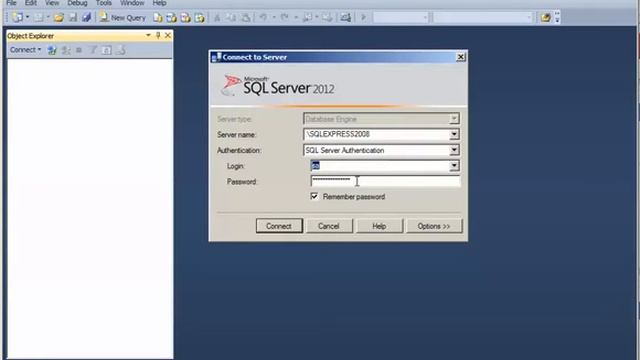Click the Save disk icon in toolbar

73,18
